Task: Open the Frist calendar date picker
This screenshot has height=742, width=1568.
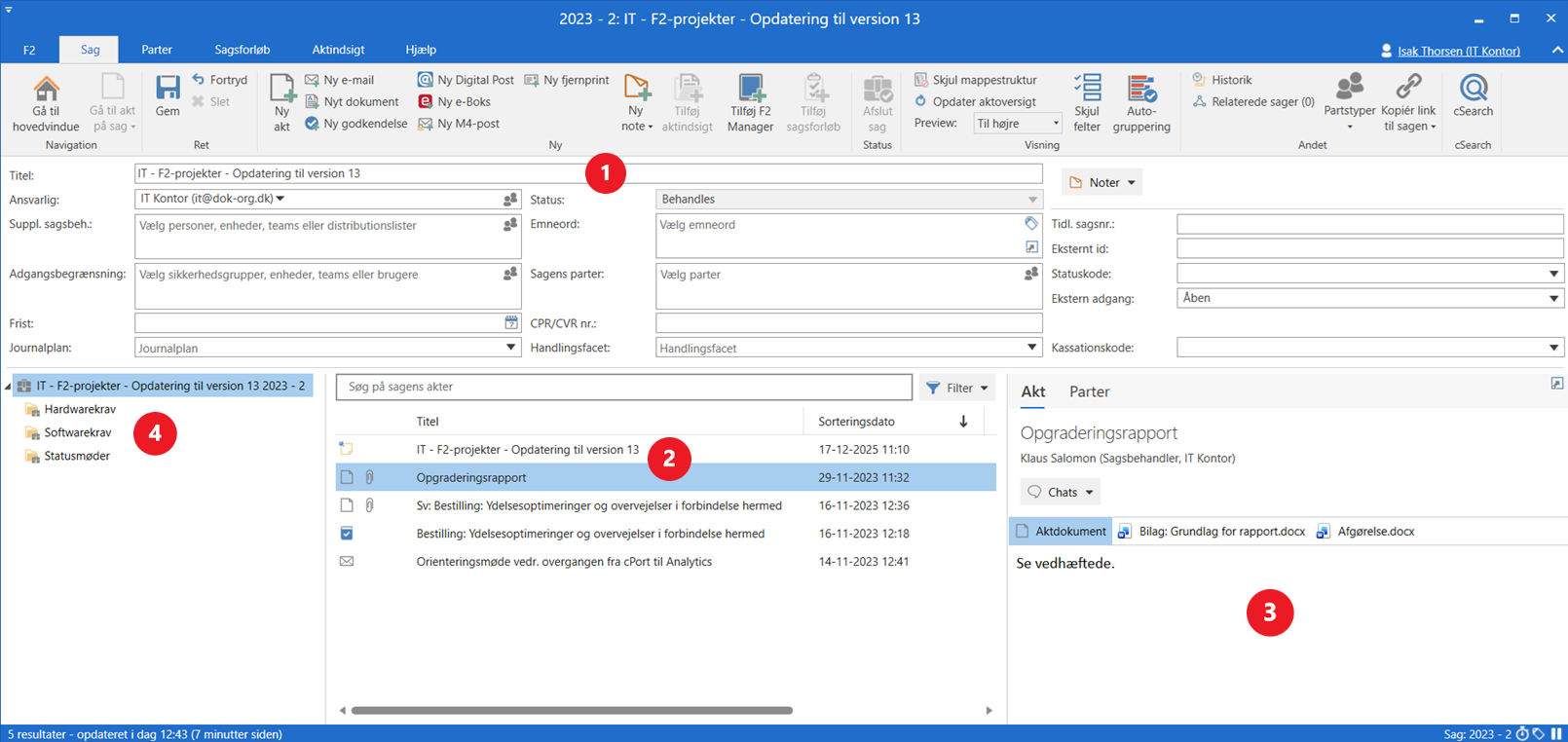Action: (x=511, y=323)
